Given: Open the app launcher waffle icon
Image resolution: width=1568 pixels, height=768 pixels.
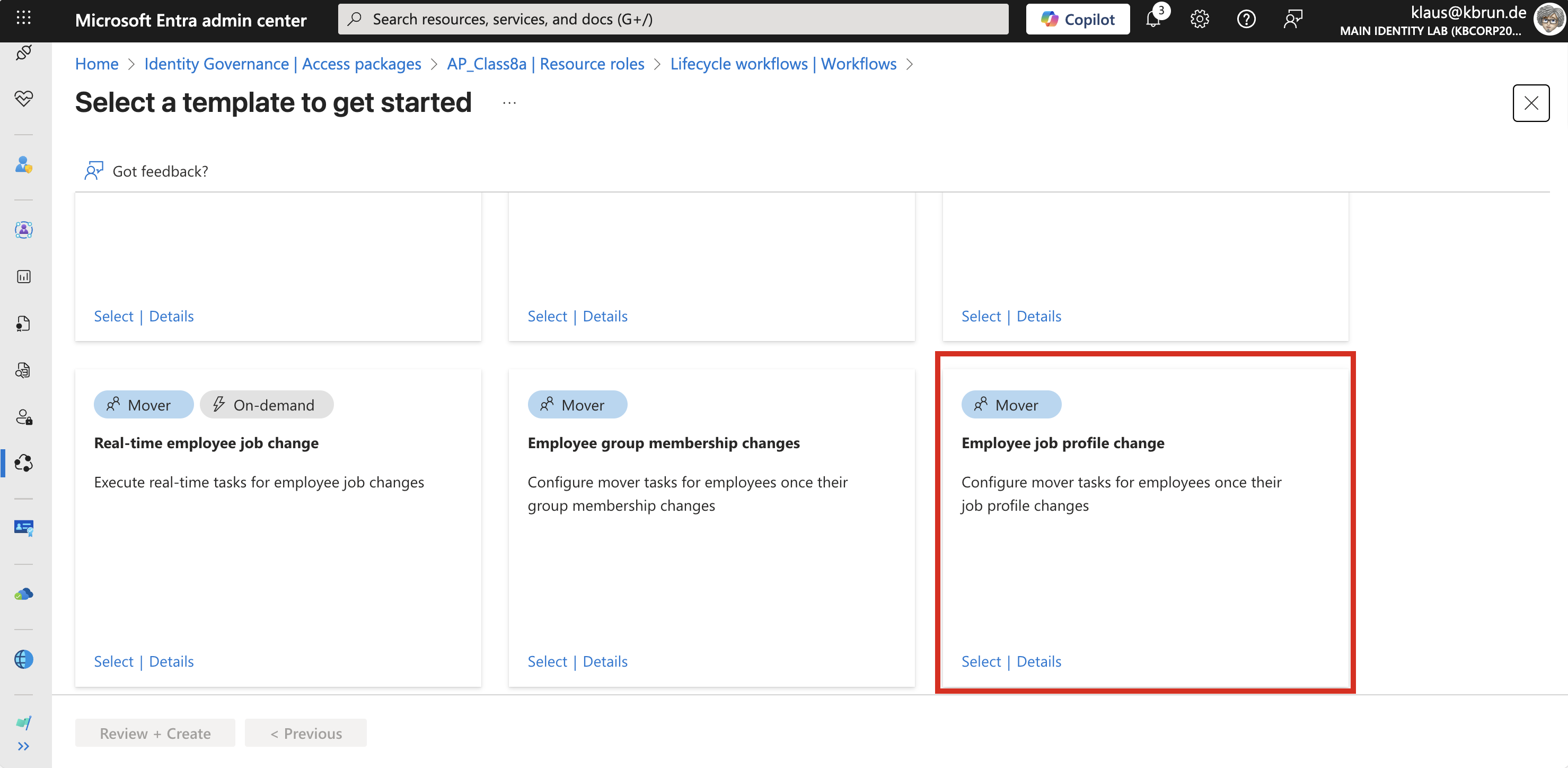Looking at the screenshot, I should click(24, 18).
